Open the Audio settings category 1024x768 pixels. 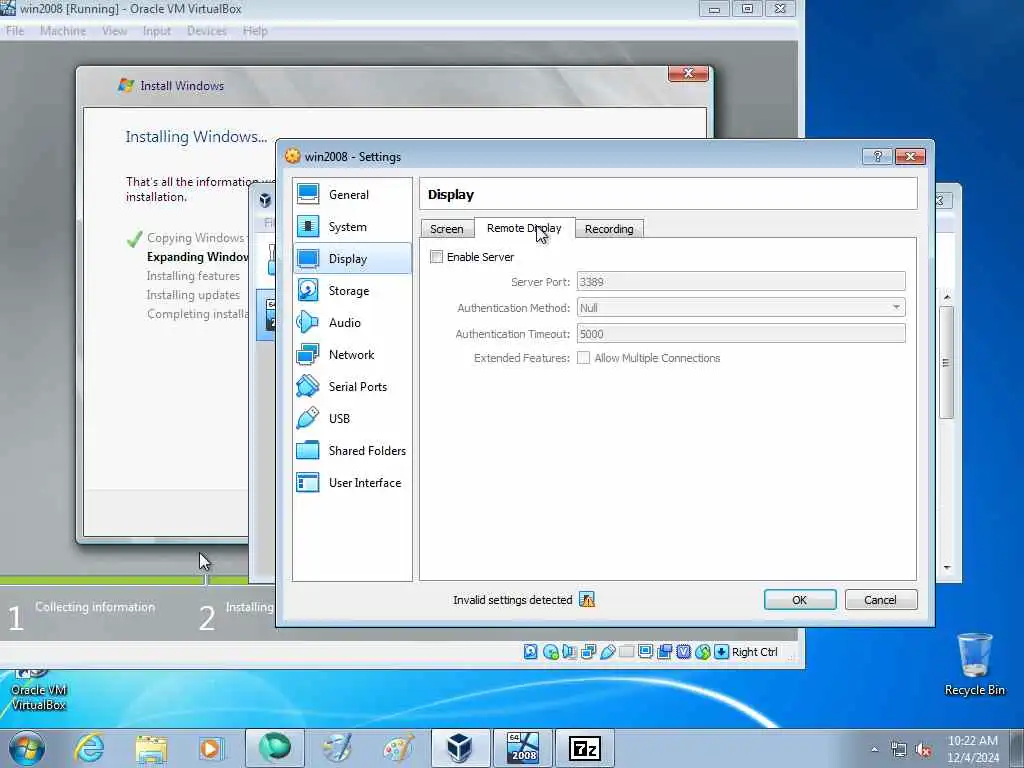click(x=352, y=323)
